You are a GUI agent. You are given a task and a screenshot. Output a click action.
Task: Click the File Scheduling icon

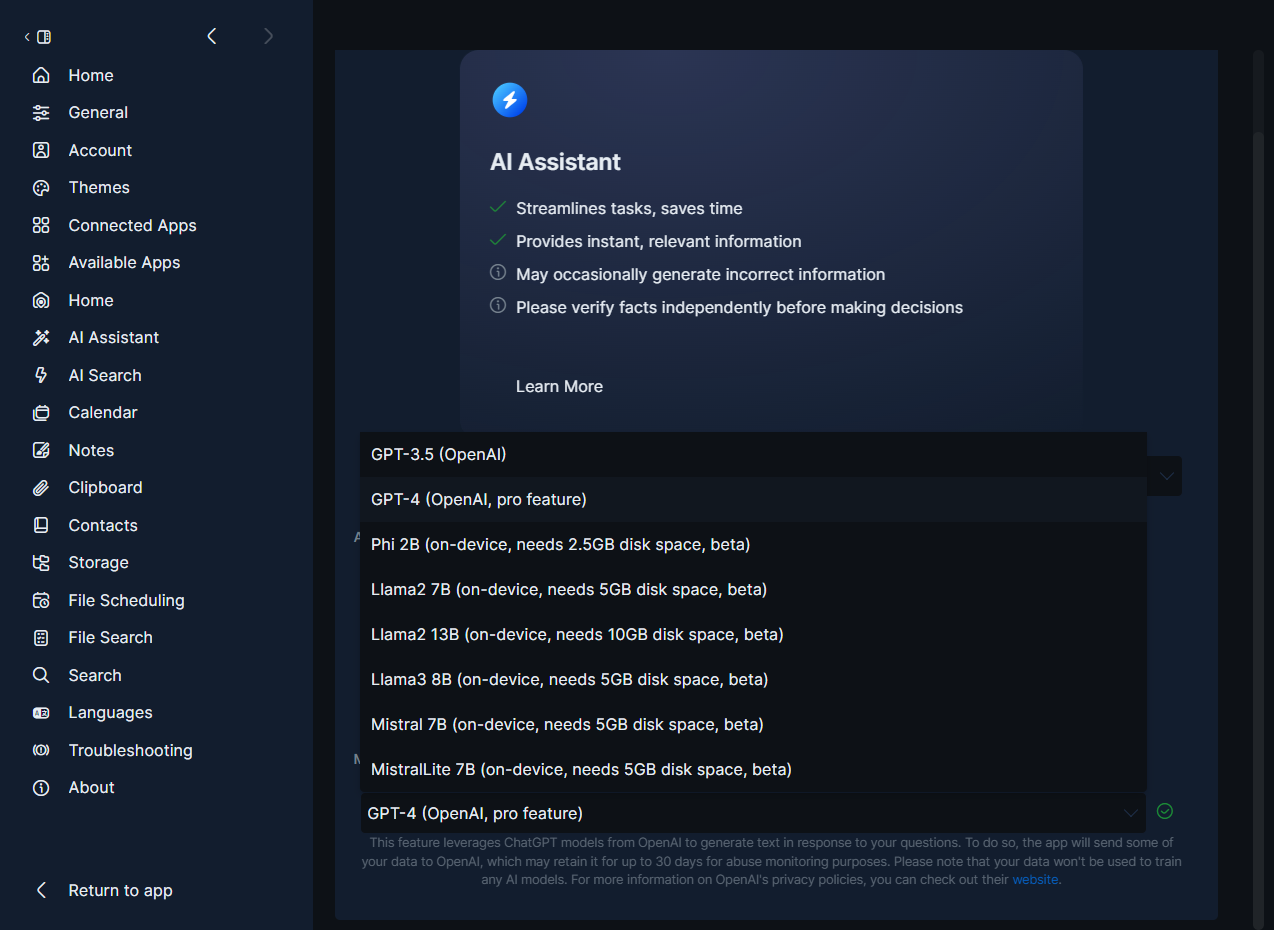tap(40, 600)
